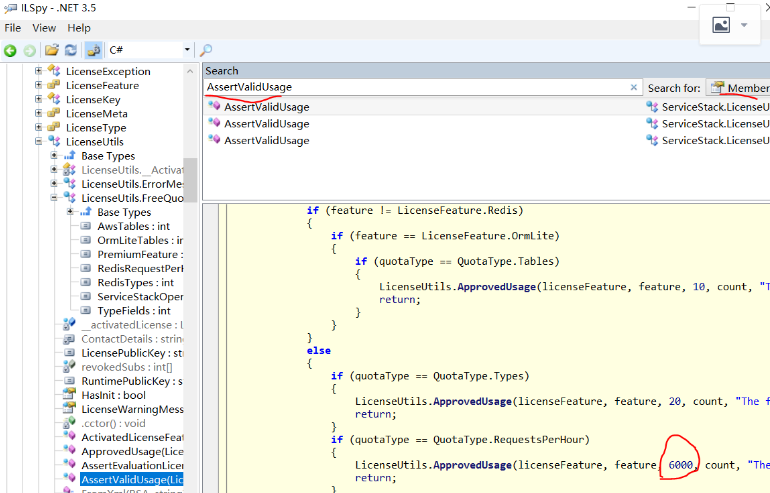Image resolution: width=770 pixels, height=493 pixels.
Task: Expand the LicenseException tree node
Action: coord(39,71)
